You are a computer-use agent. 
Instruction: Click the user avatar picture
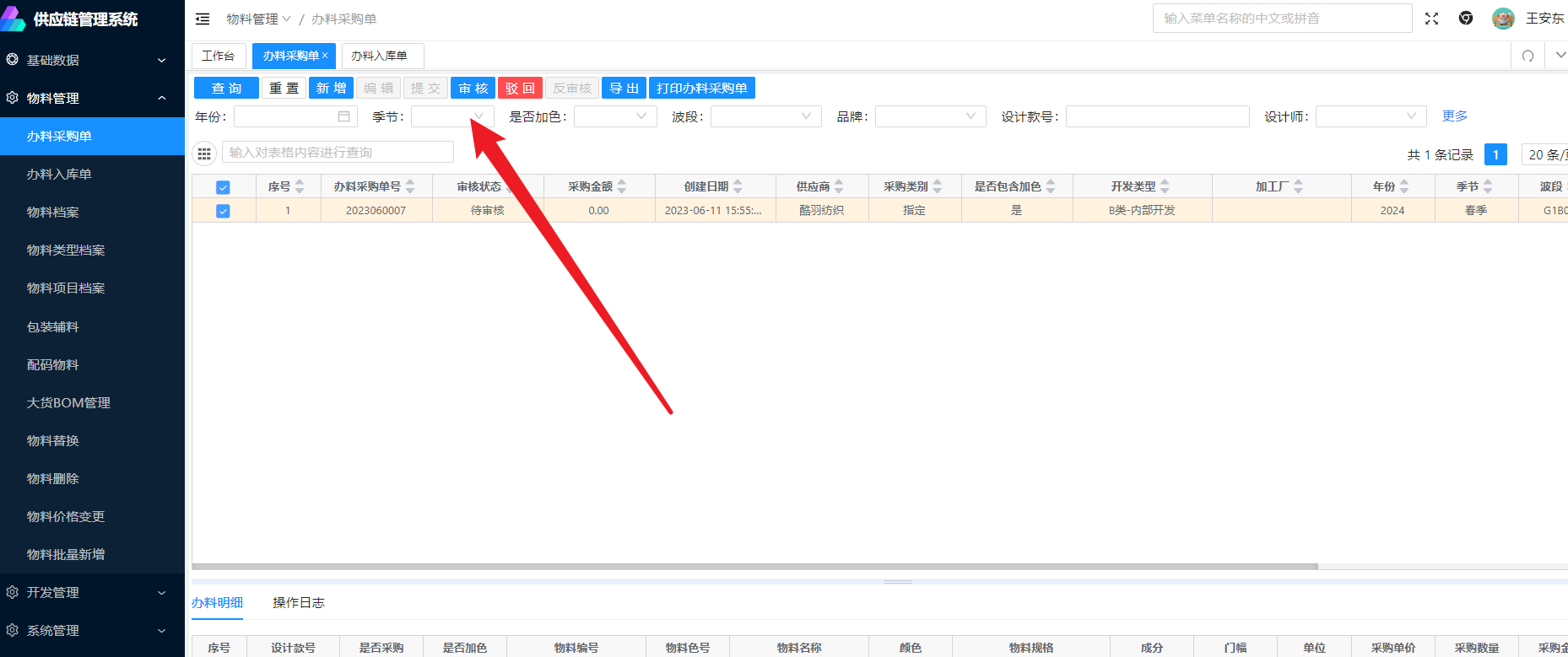[1503, 19]
